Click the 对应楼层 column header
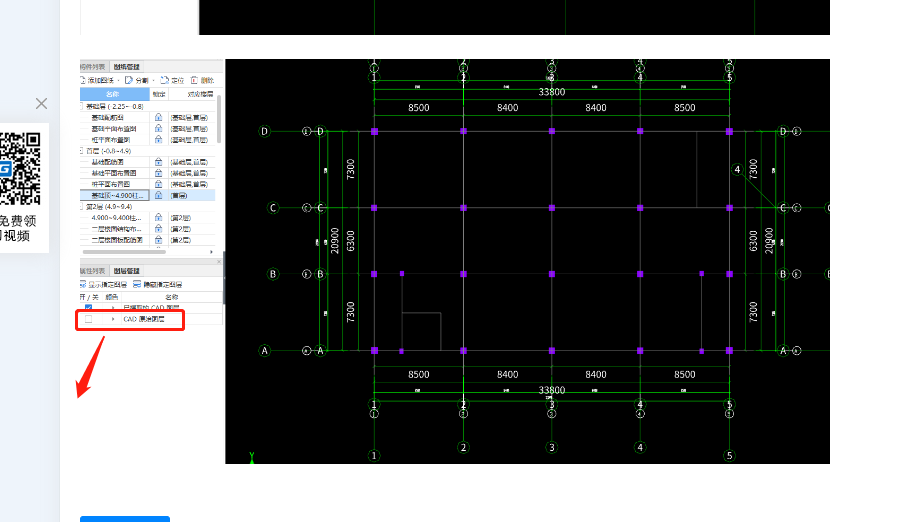911x522 pixels. coord(200,94)
